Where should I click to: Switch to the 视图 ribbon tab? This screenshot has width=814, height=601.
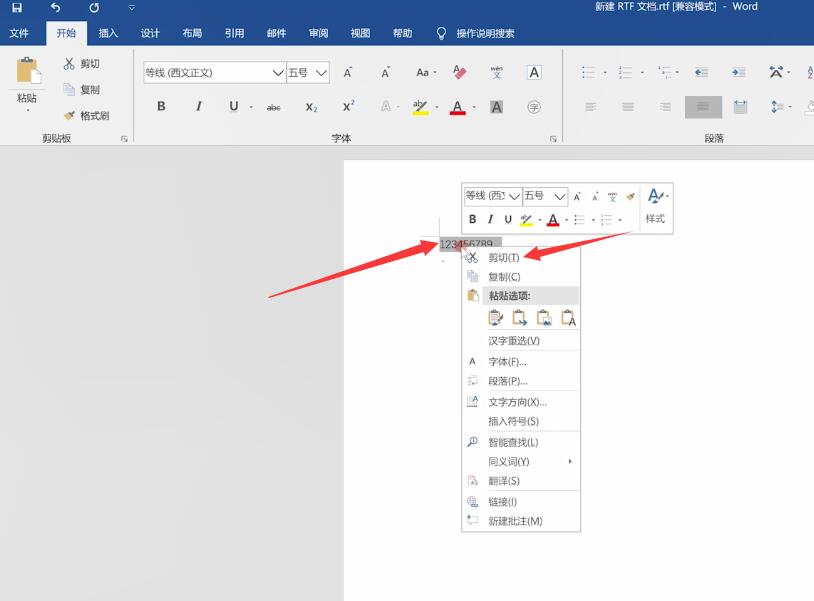pos(360,33)
